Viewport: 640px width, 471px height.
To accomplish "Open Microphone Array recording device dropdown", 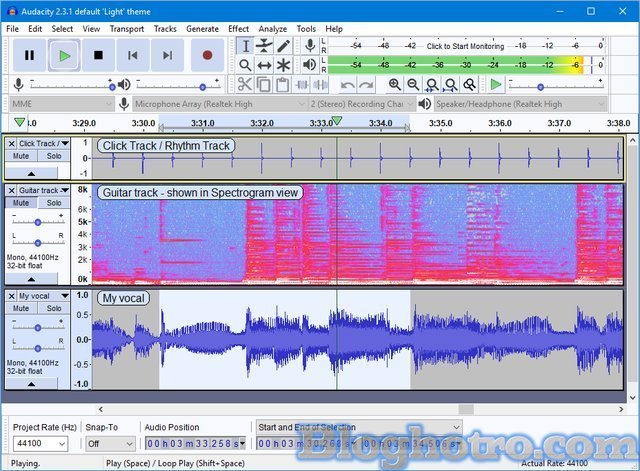I will tap(220, 104).
